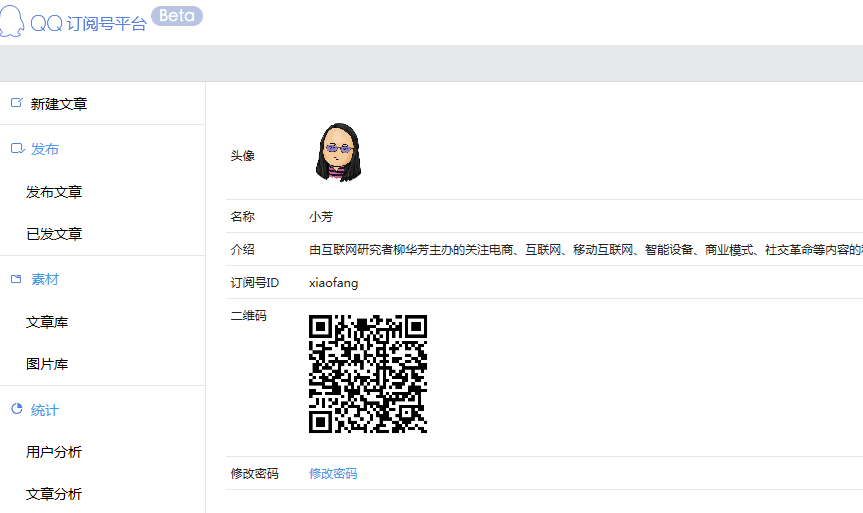
Task: Click the profile avatar image
Action: [338, 152]
